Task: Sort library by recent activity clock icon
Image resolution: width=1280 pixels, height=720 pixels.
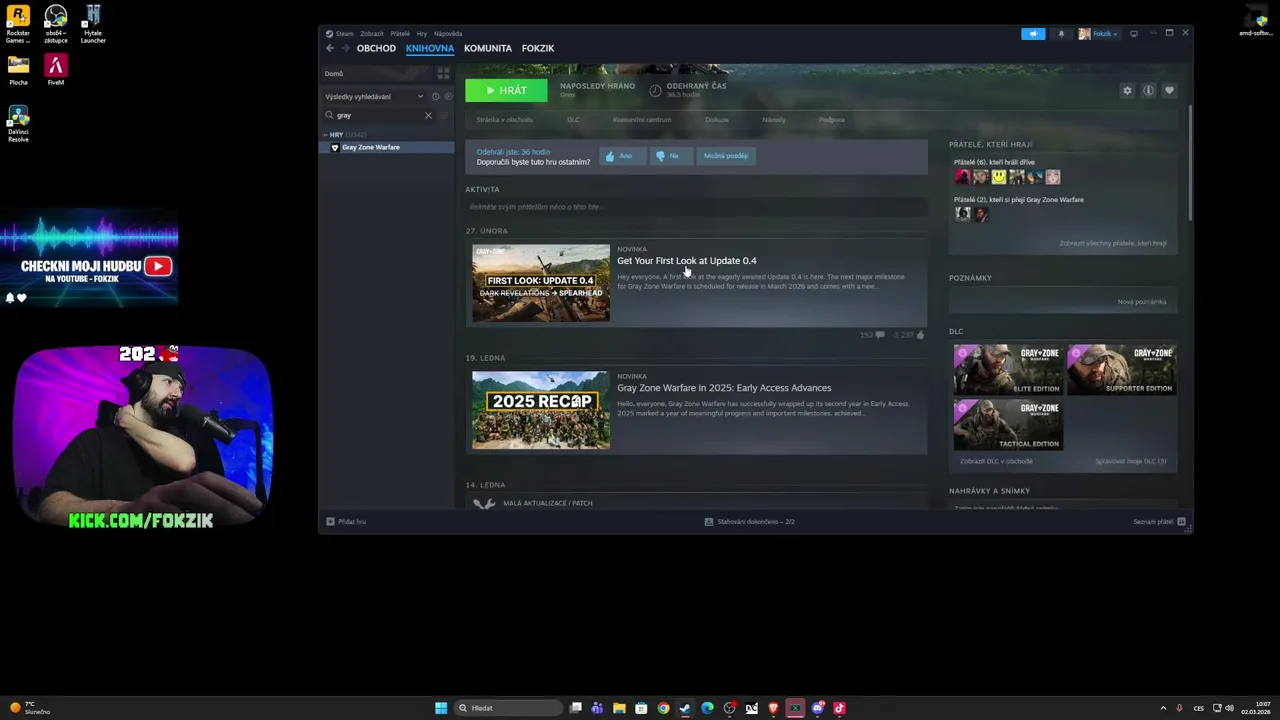Action: (435, 96)
